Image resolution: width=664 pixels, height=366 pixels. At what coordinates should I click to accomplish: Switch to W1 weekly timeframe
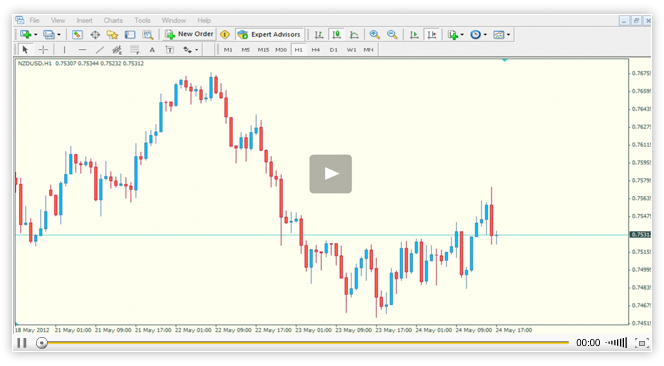click(351, 50)
